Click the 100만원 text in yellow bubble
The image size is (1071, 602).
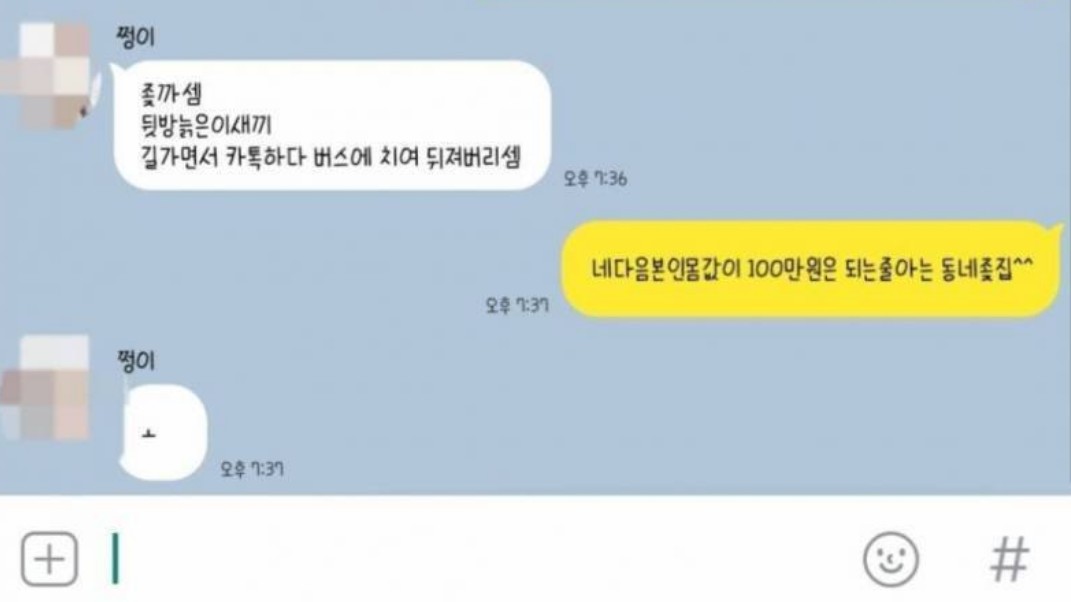point(792,269)
